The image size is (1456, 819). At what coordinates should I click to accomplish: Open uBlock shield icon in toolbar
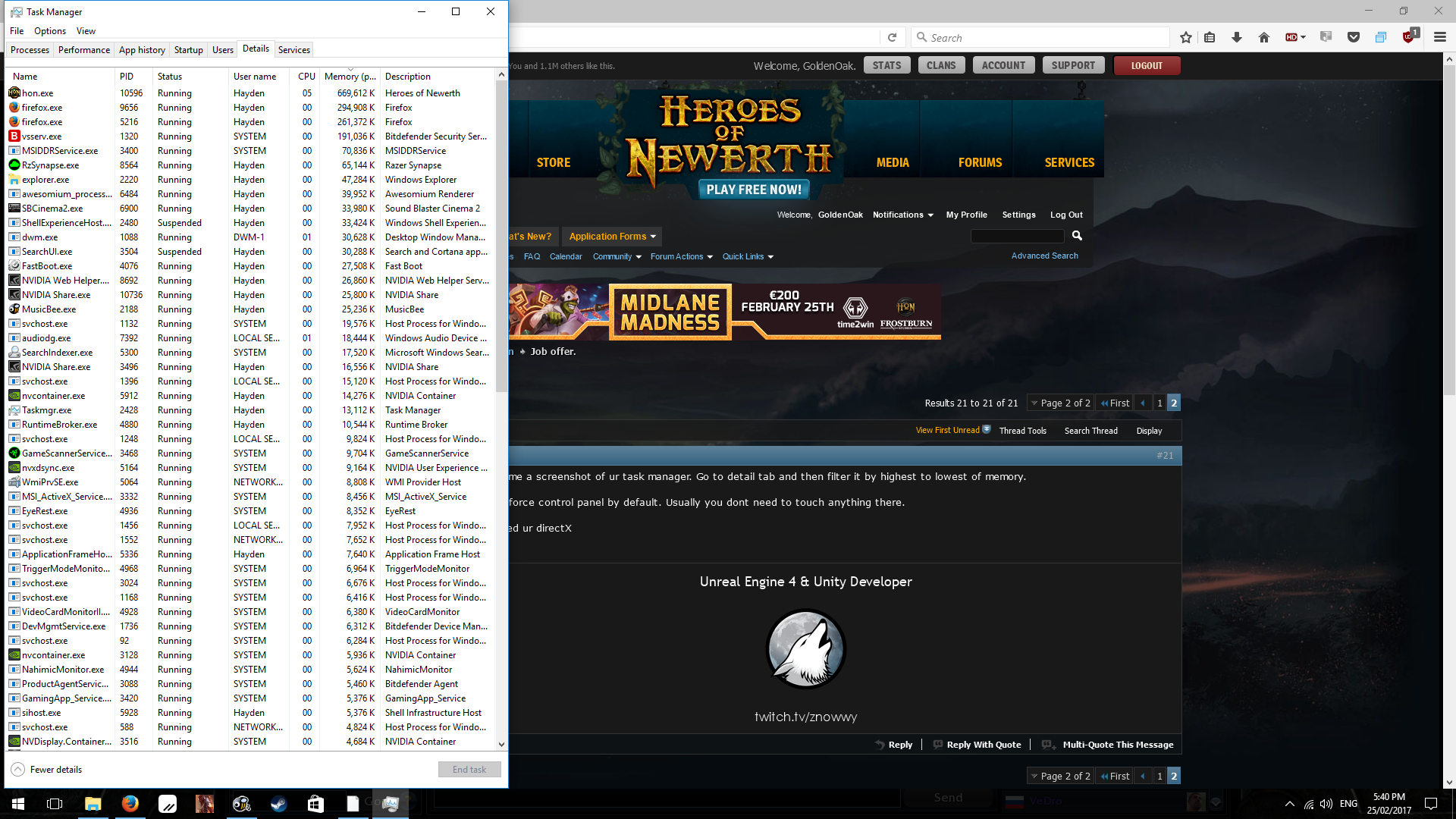tap(1409, 36)
